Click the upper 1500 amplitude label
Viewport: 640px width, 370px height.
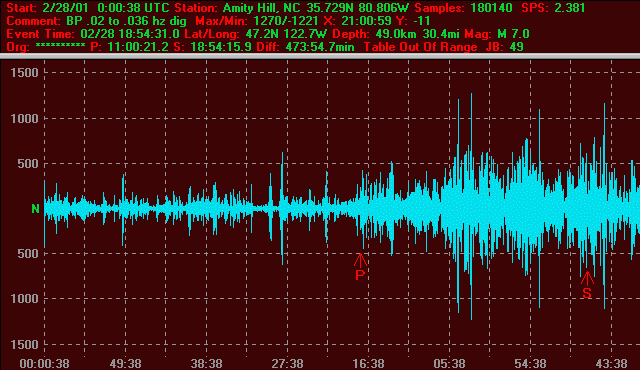[x=24, y=73]
